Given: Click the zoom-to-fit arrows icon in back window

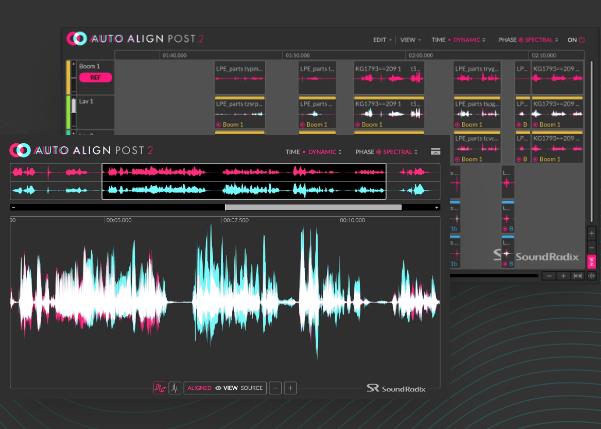Looking at the screenshot, I should (578, 276).
